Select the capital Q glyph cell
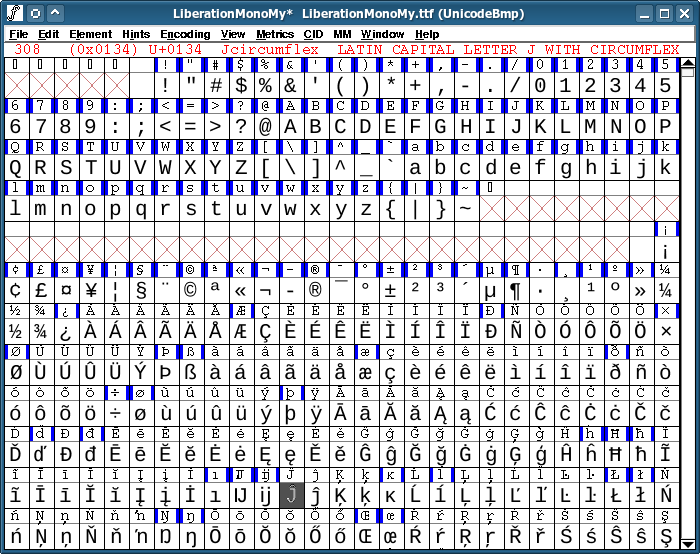 pyautogui.click(x=16, y=167)
